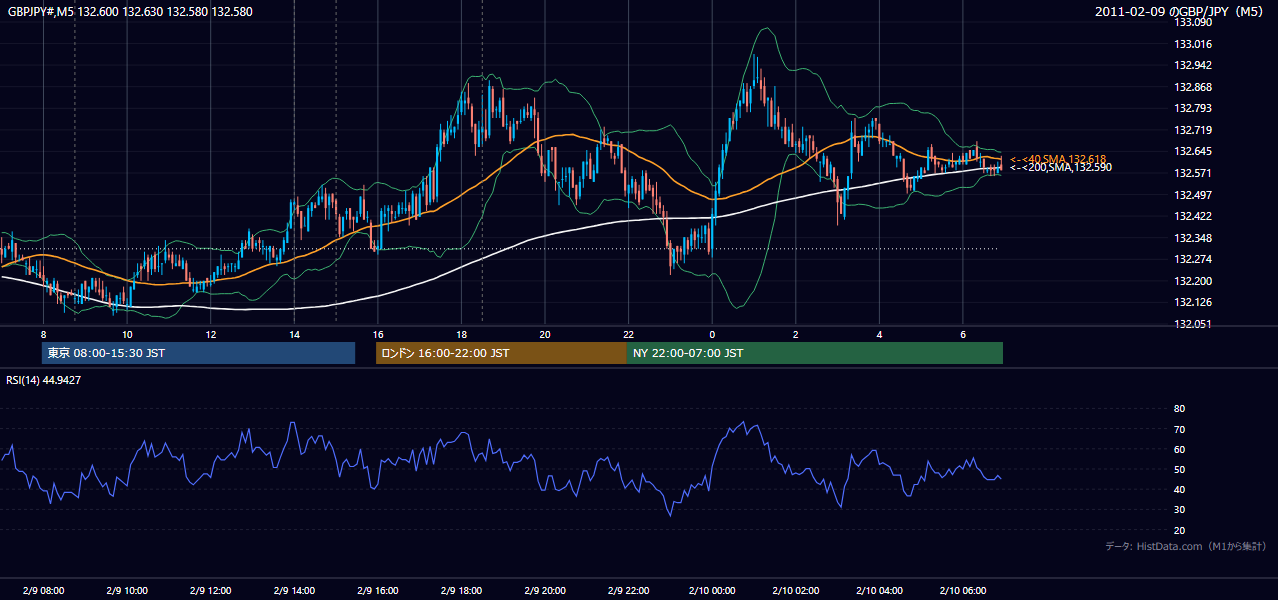Select the NY 22:00-07:00 JST session bar

coord(815,353)
